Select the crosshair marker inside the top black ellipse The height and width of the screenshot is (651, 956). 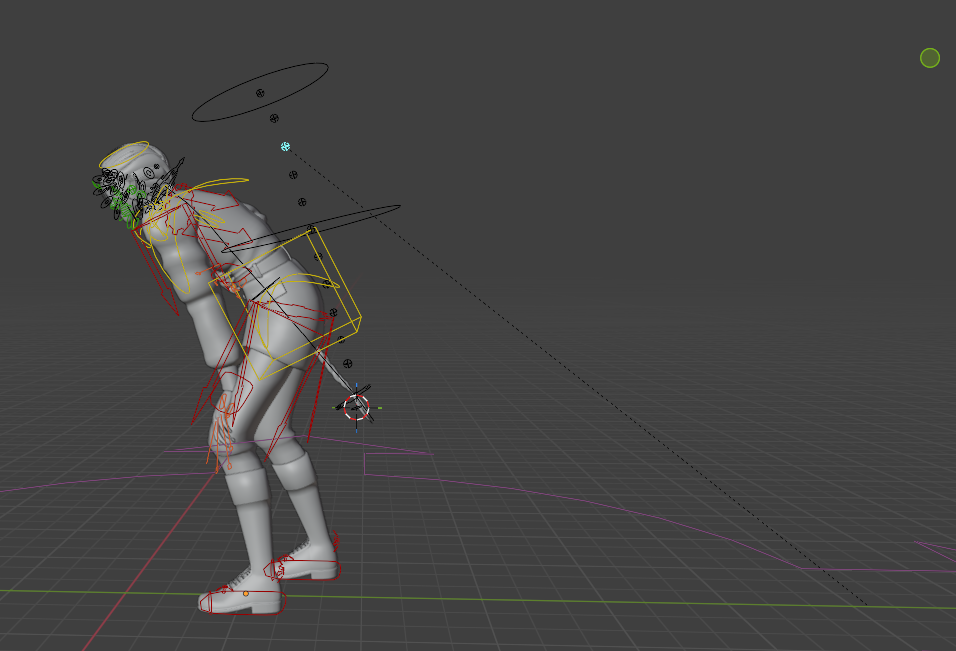coord(260,93)
